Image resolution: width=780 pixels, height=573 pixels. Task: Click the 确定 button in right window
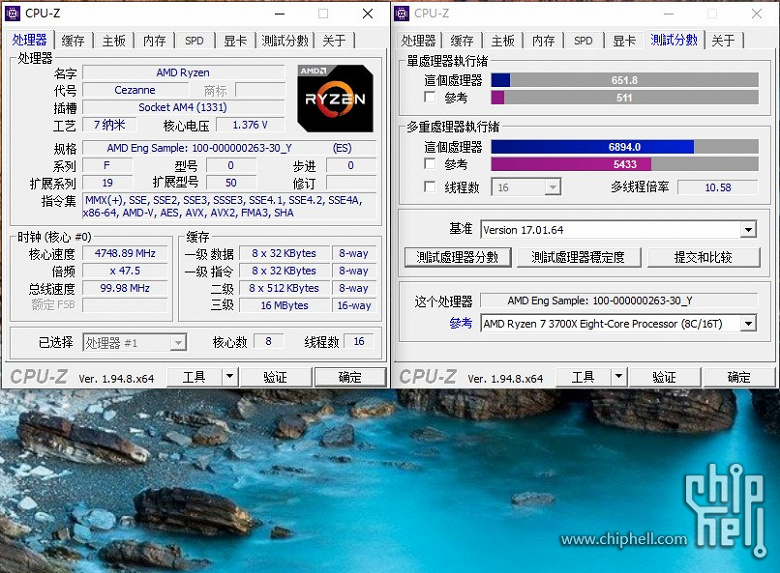[739, 377]
